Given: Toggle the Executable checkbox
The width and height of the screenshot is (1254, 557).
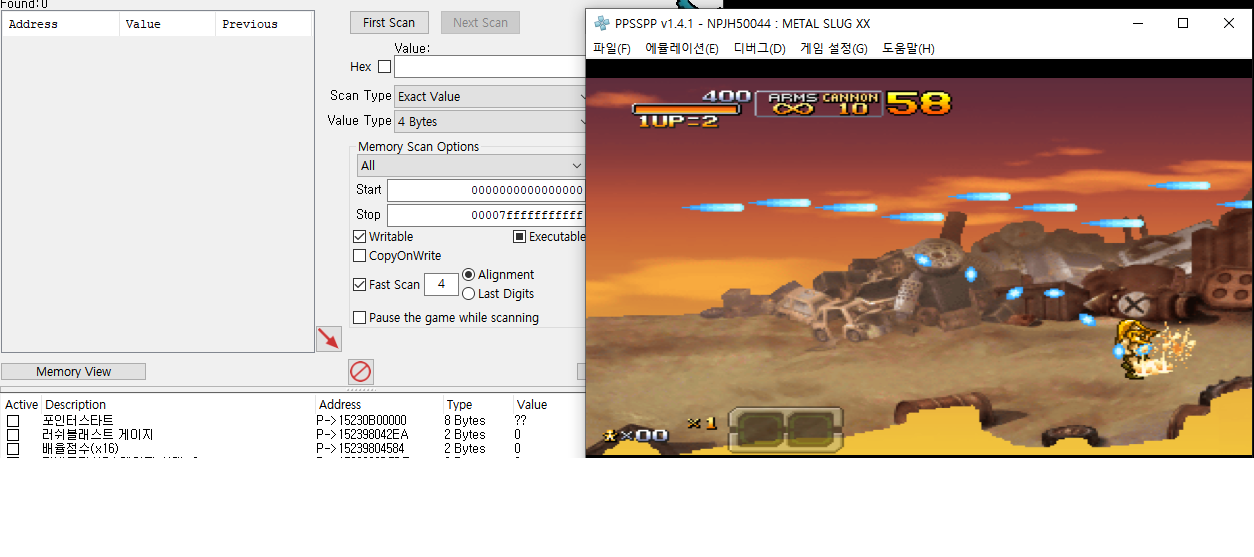Looking at the screenshot, I should [x=520, y=237].
